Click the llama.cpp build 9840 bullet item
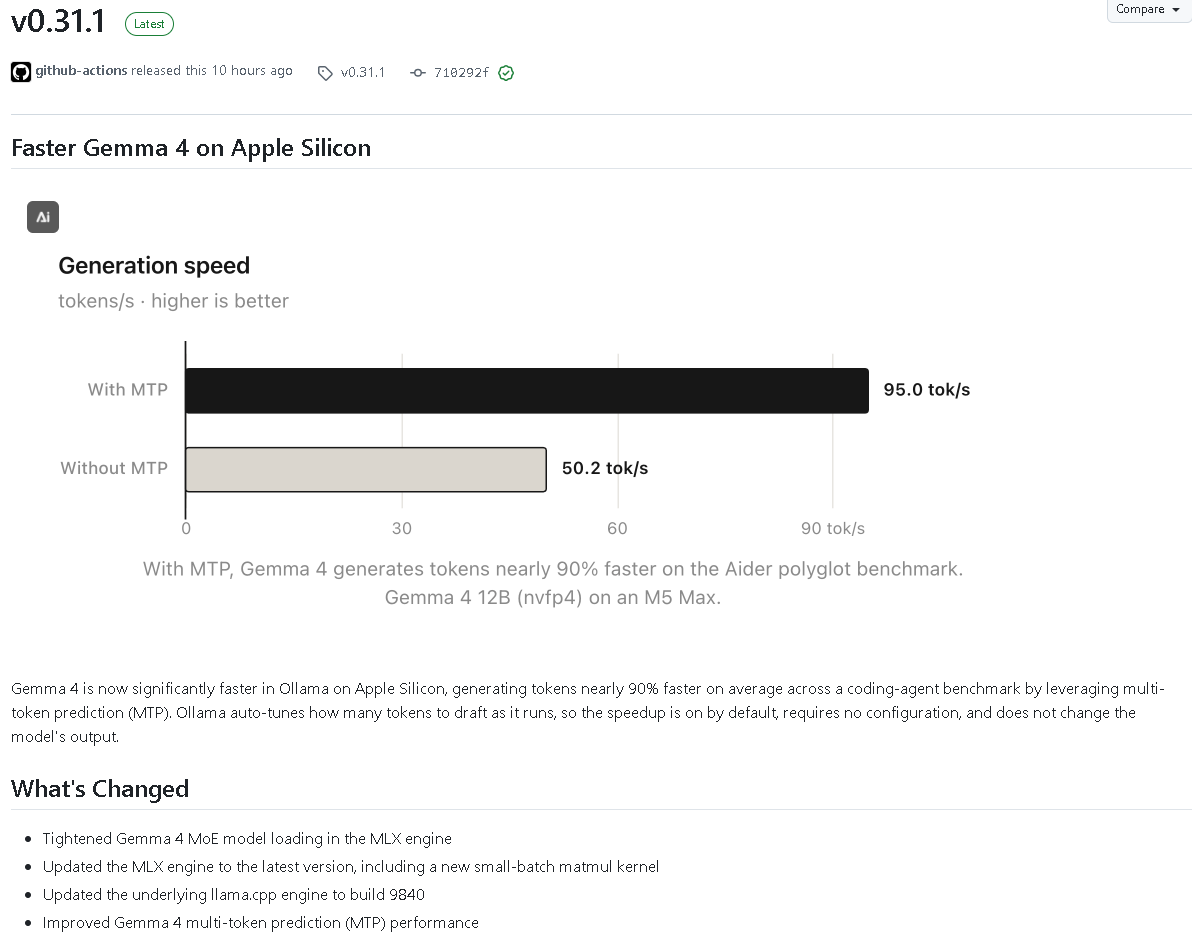This screenshot has width=1192, height=937. click(x=233, y=894)
